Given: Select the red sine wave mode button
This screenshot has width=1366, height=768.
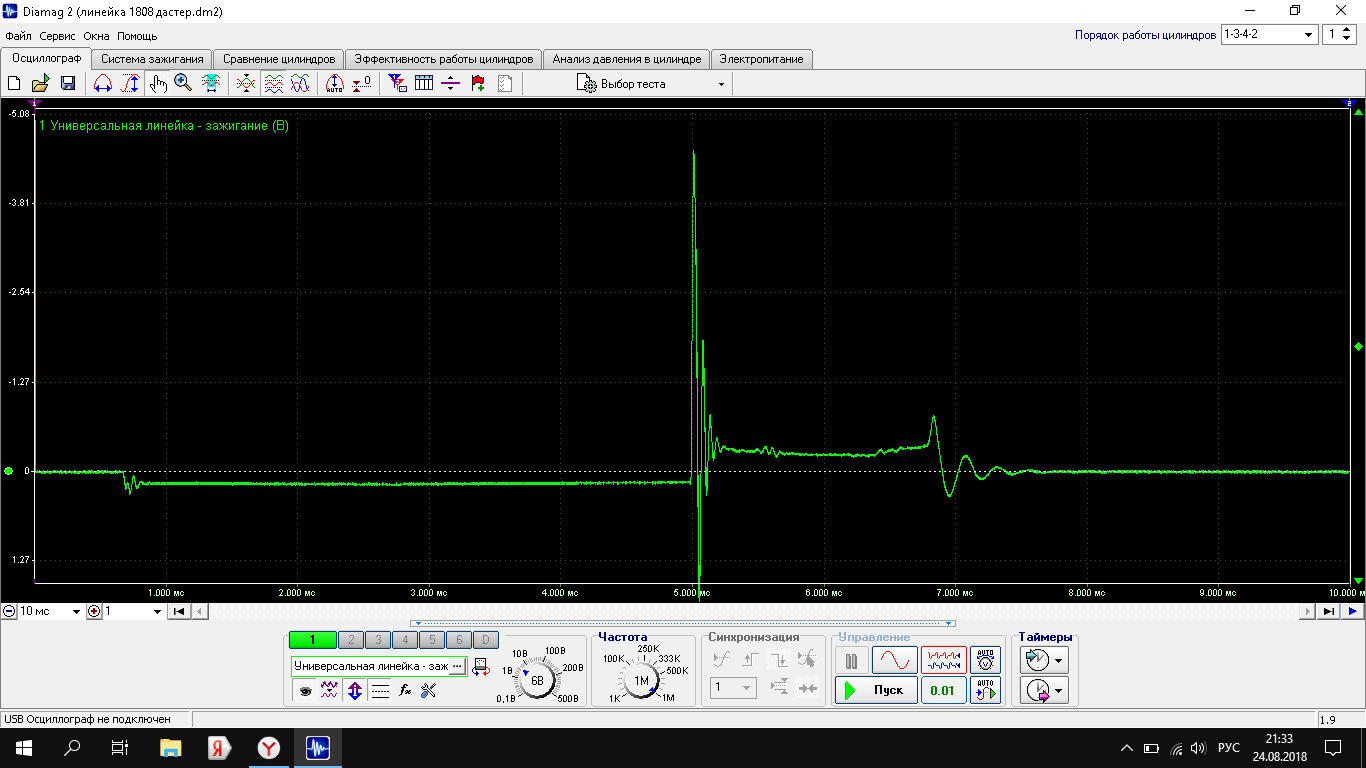Looking at the screenshot, I should click(x=894, y=661).
